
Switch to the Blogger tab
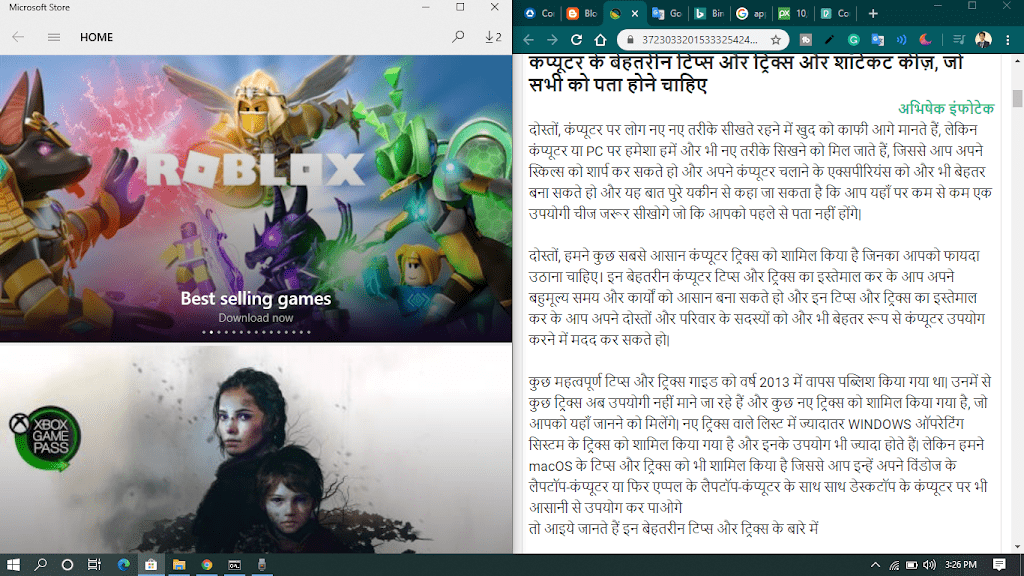point(582,14)
